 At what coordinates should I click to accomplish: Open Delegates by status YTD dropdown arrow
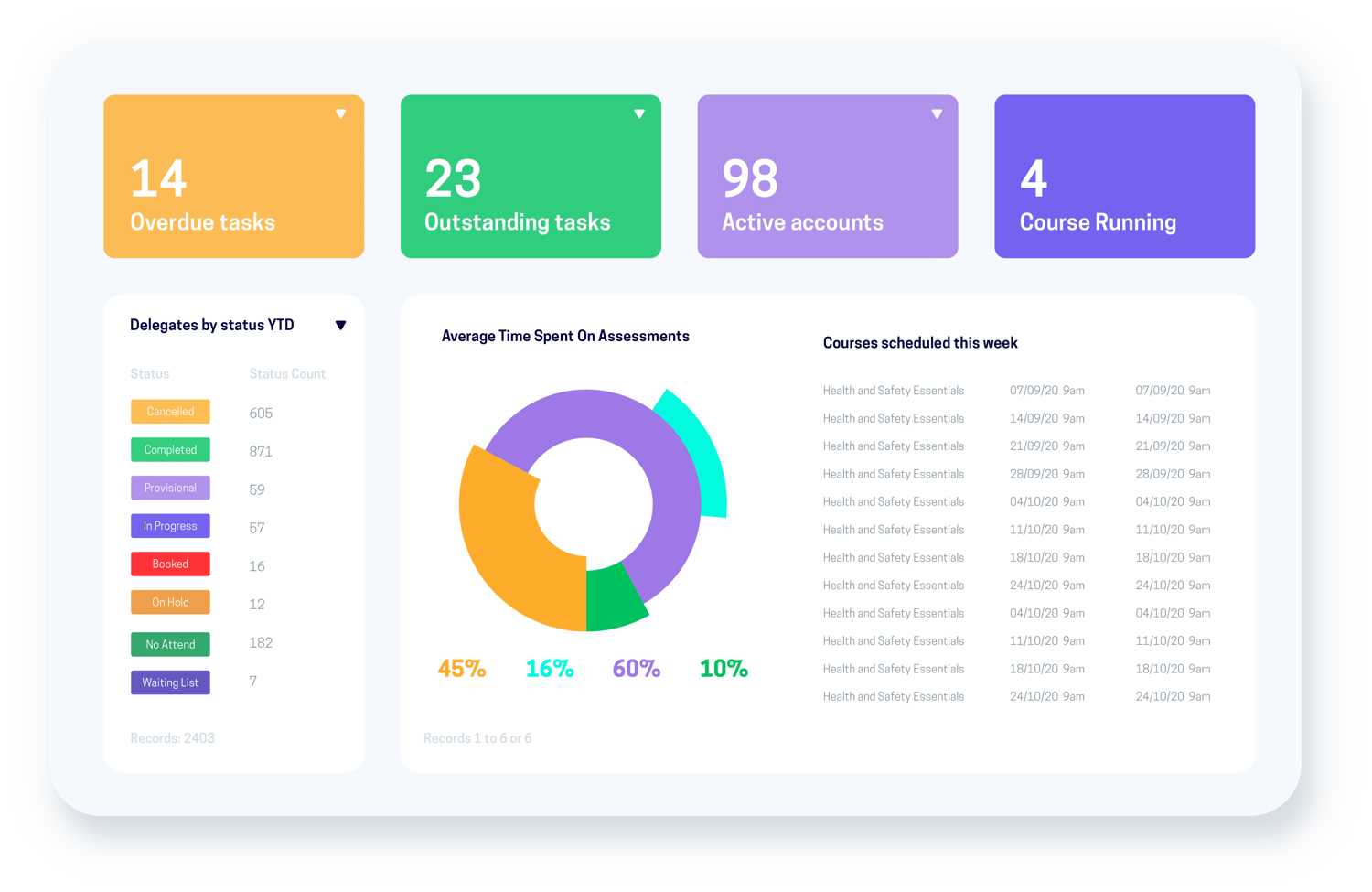point(340,326)
